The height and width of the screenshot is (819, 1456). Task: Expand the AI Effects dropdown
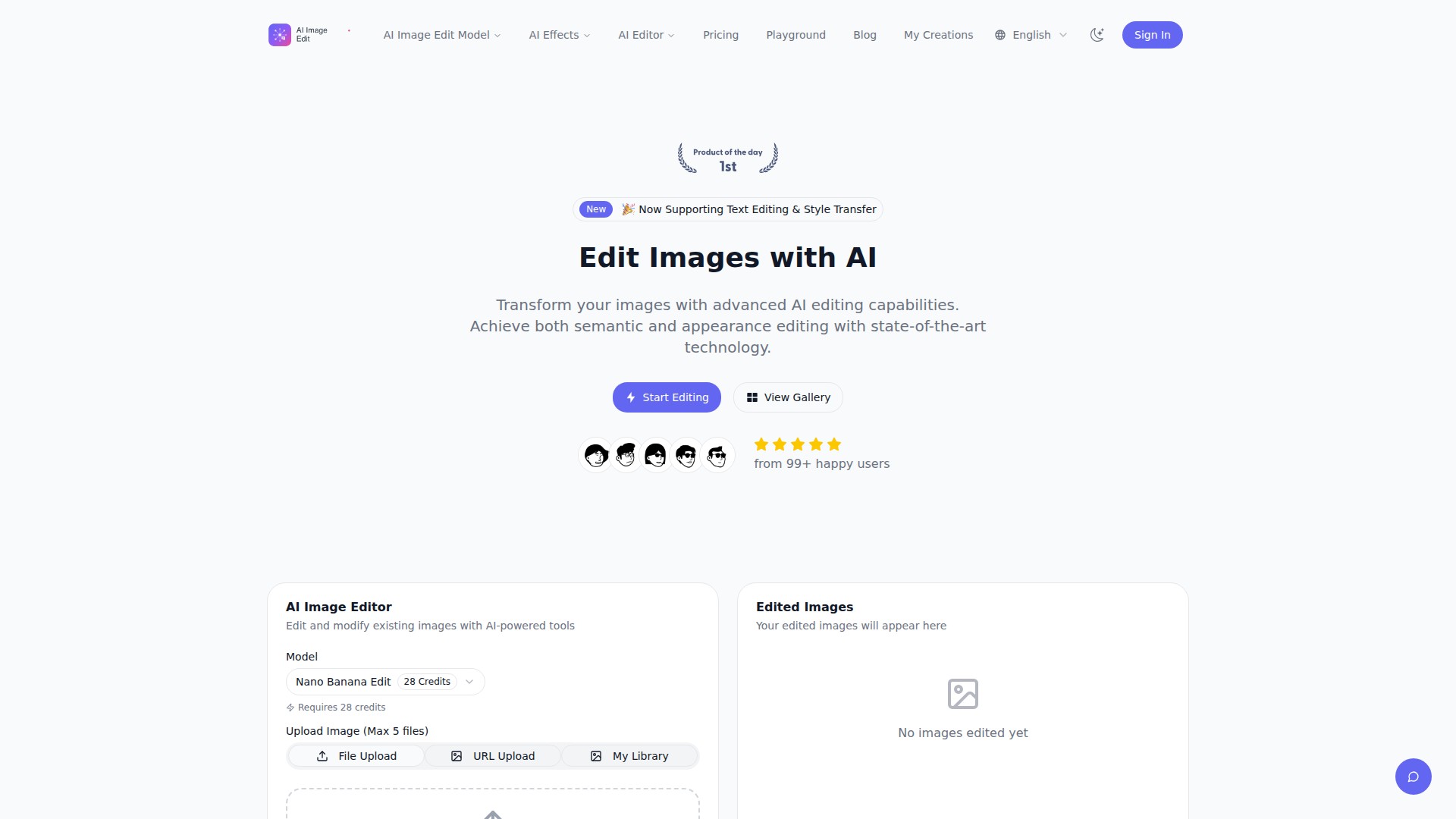pos(559,35)
